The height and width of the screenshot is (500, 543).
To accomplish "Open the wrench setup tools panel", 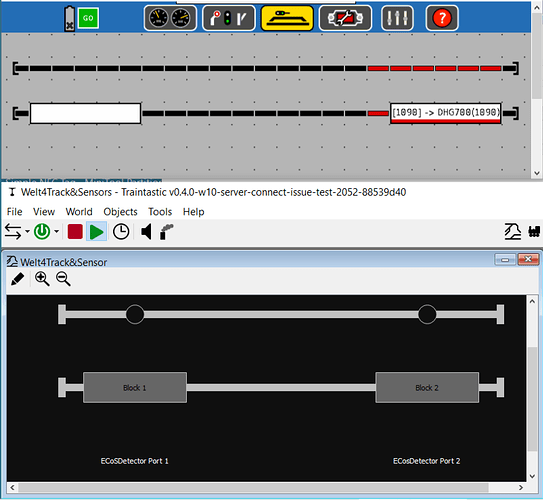I will click(345, 18).
